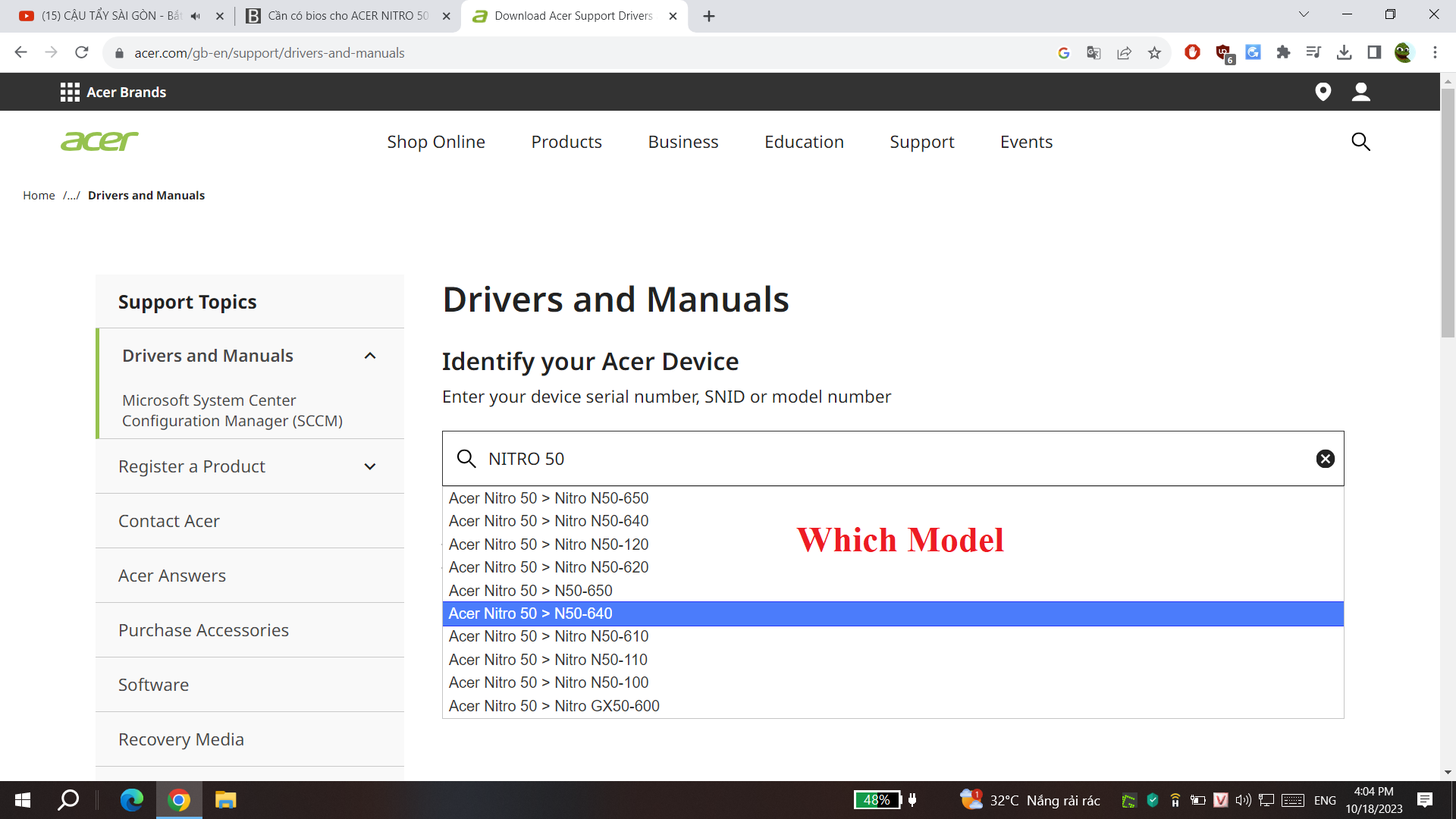Open the taskbar weather widget
The image size is (1456, 819).
click(1029, 800)
